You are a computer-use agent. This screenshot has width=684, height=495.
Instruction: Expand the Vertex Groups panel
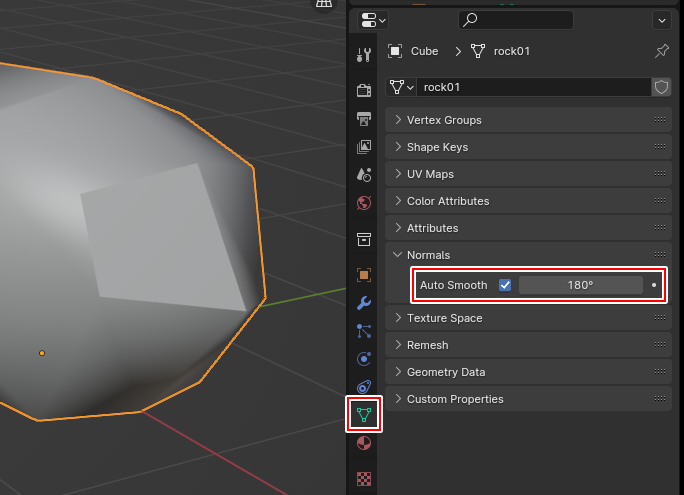(444, 120)
